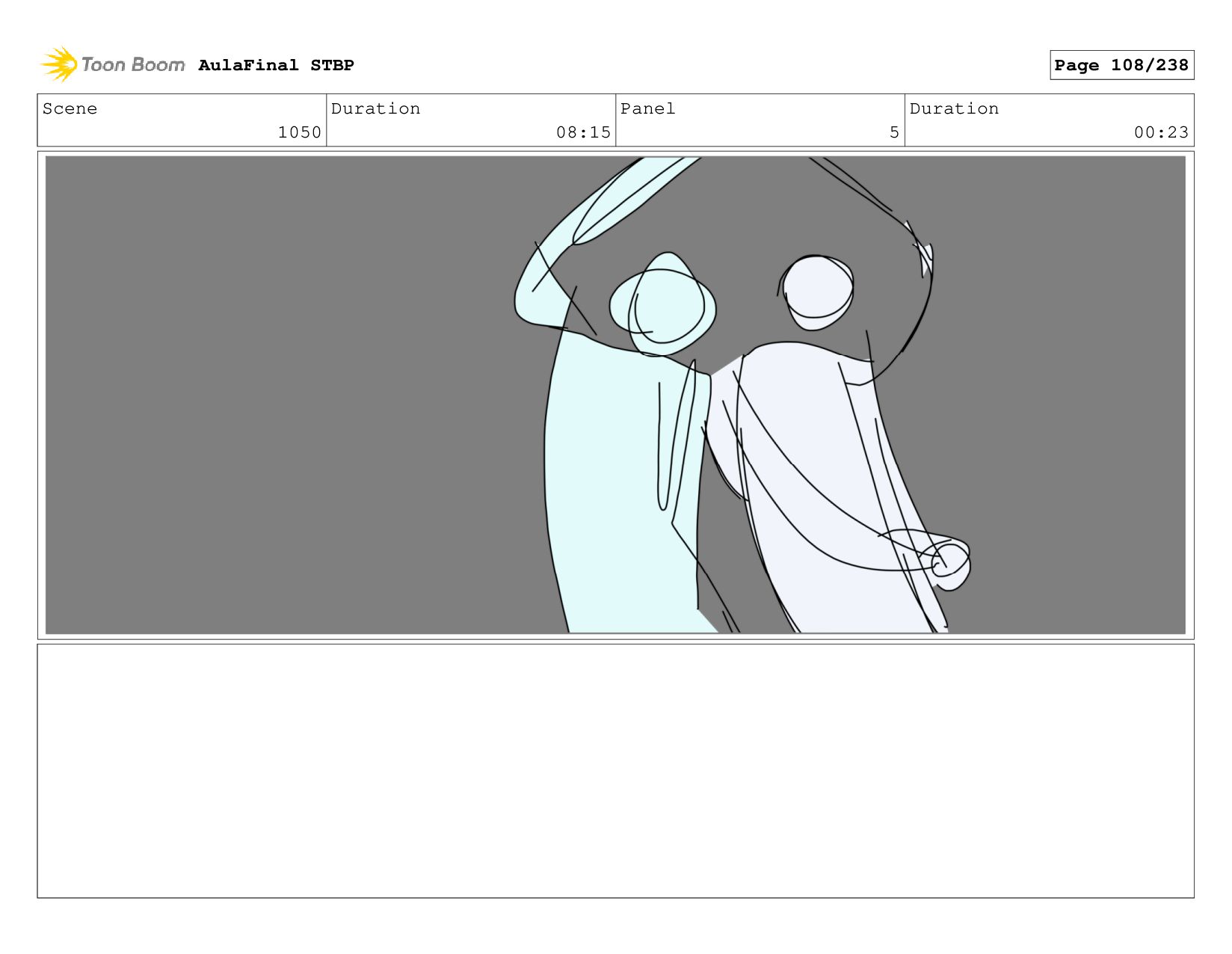Screen dimensions: 1232x954
Task: Click the storyboard panel drawing thumbnail
Action: (615, 395)
